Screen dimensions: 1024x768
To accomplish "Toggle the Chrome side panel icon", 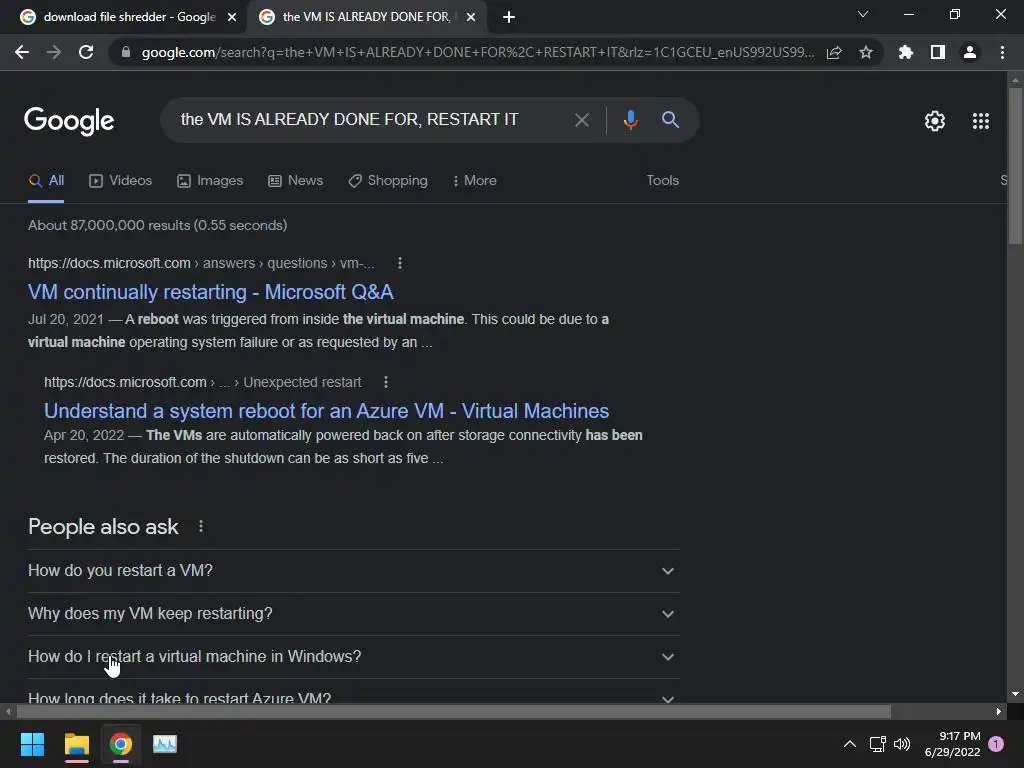I will pyautogui.click(x=938, y=52).
